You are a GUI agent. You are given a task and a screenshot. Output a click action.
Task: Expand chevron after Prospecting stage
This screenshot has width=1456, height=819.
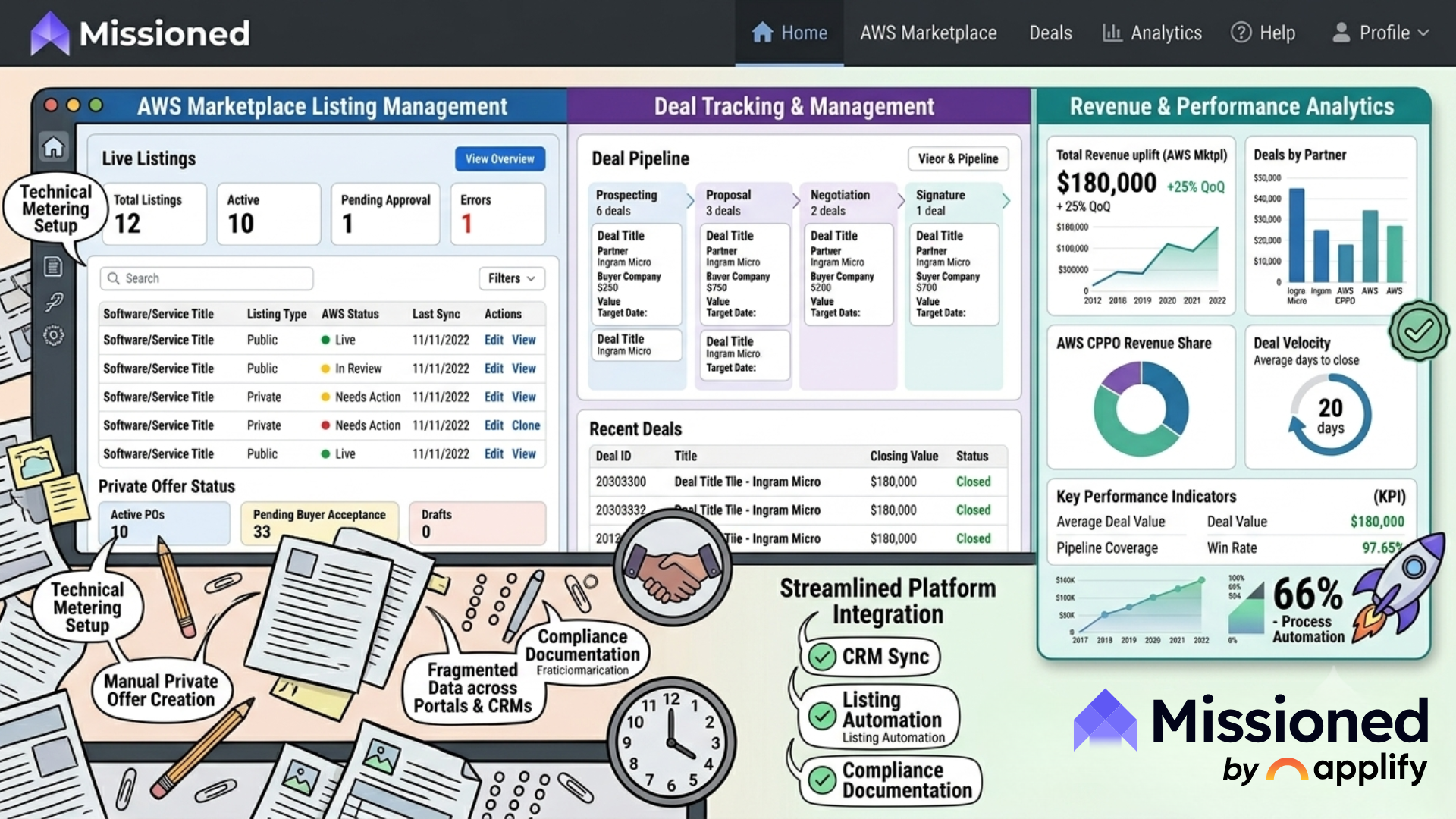click(x=690, y=201)
